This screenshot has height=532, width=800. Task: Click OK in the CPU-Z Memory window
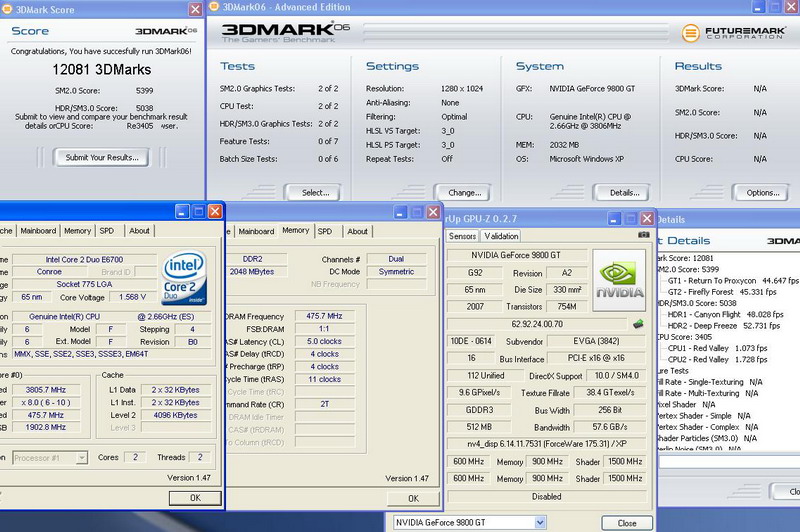[x=413, y=498]
